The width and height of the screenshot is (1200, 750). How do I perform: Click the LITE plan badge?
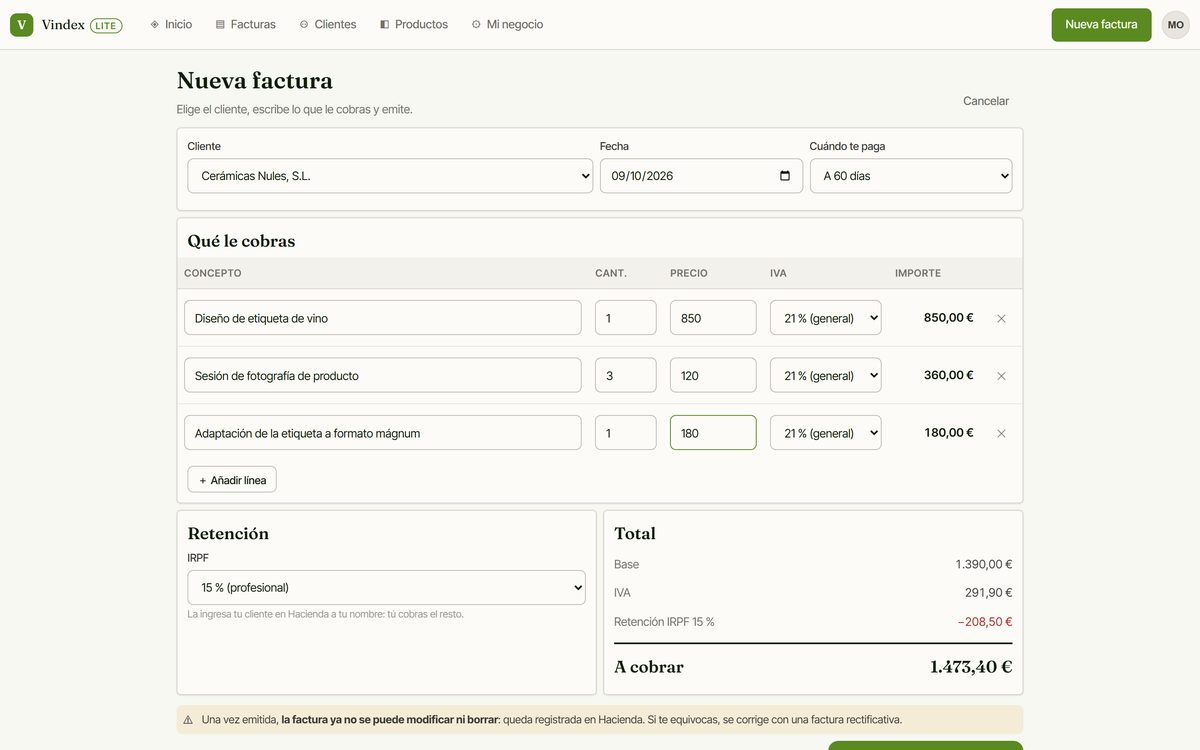click(x=106, y=25)
